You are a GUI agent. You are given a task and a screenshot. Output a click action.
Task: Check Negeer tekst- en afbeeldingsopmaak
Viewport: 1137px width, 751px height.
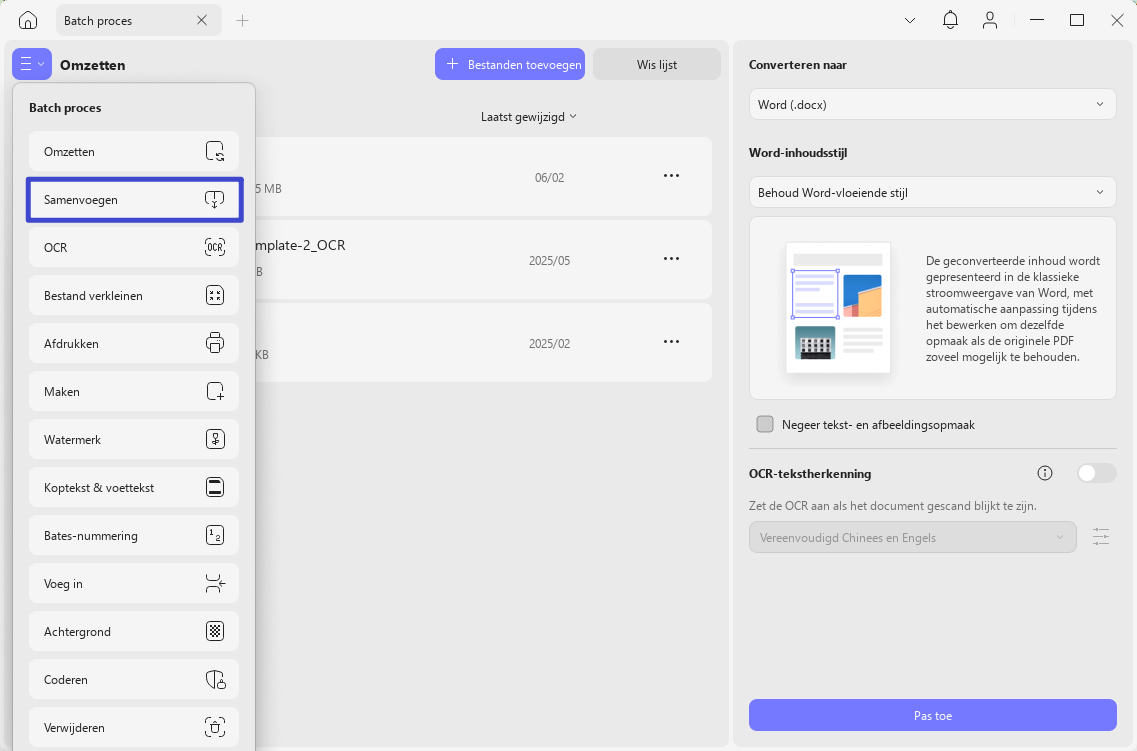pos(765,424)
